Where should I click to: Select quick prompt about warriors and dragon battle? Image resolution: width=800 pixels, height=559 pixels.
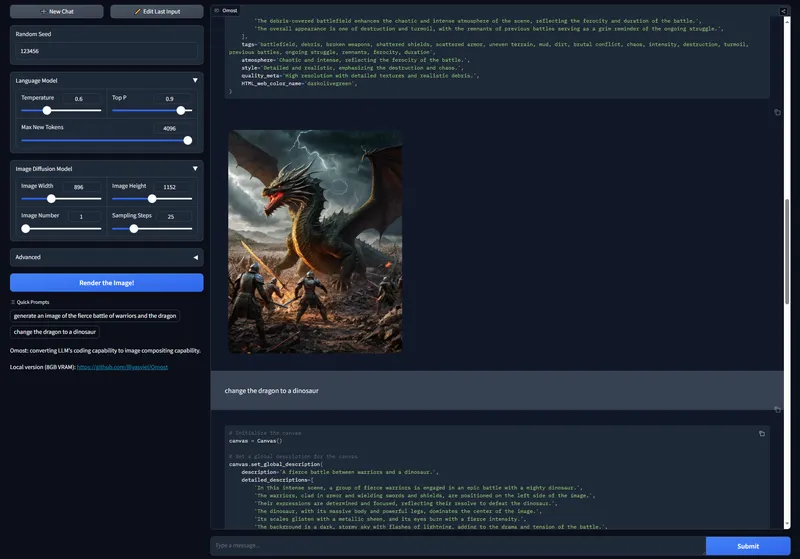point(95,316)
